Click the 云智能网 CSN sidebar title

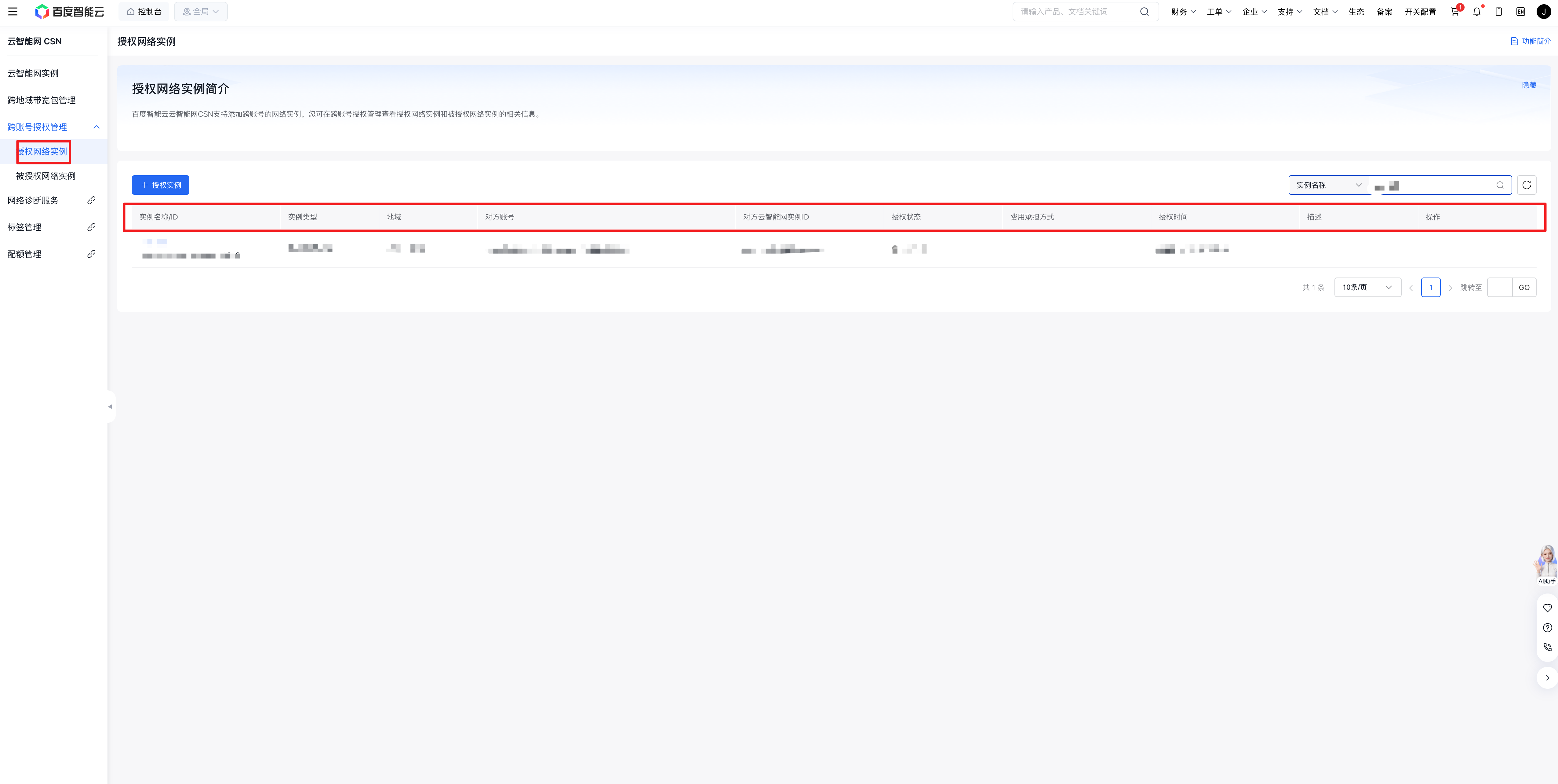click(35, 41)
